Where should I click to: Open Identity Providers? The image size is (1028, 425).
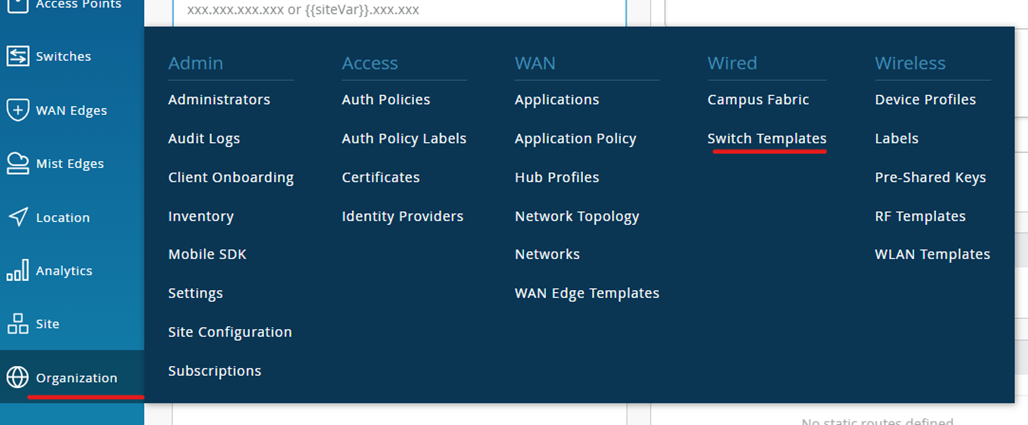click(403, 216)
